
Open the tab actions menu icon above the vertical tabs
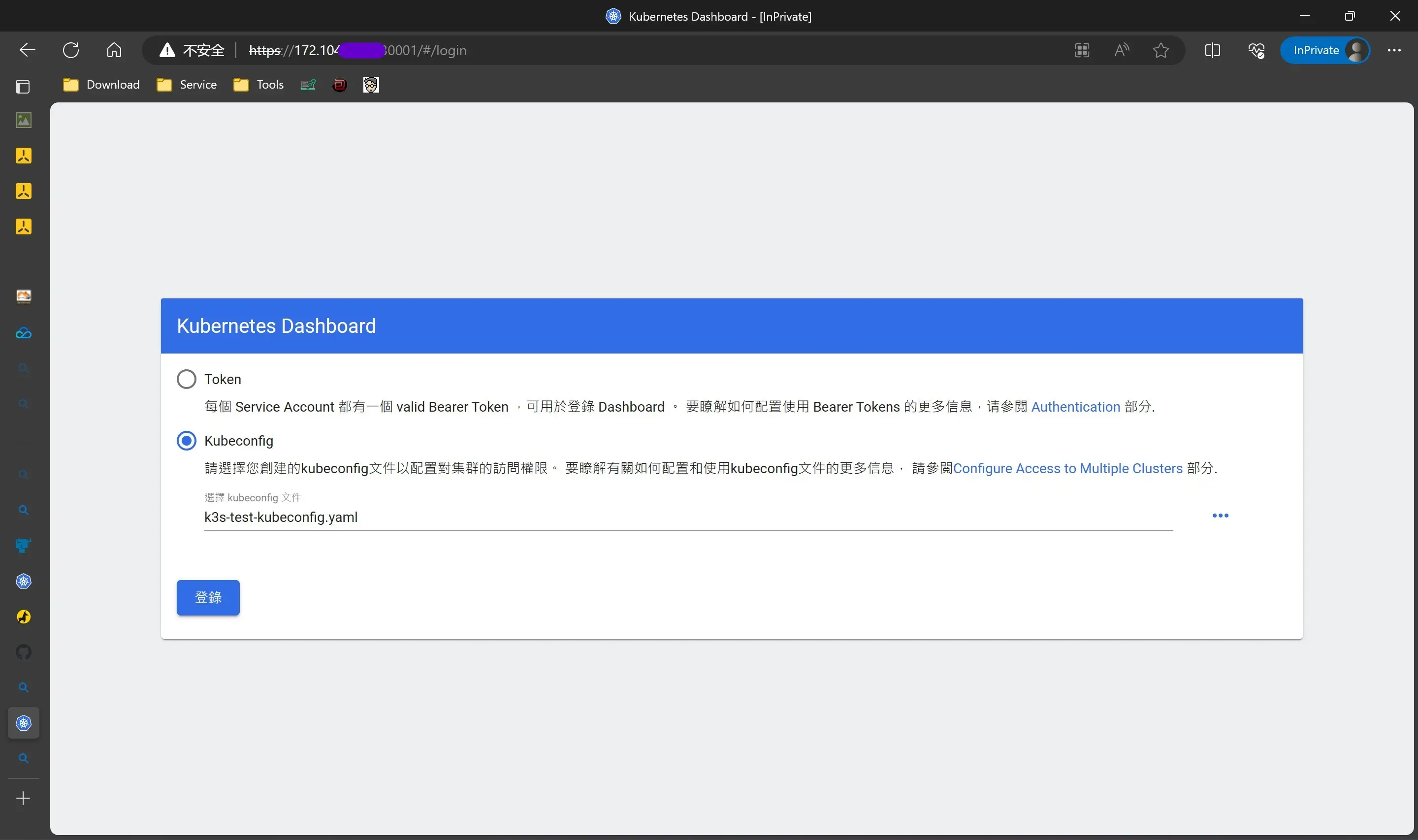tap(23, 87)
